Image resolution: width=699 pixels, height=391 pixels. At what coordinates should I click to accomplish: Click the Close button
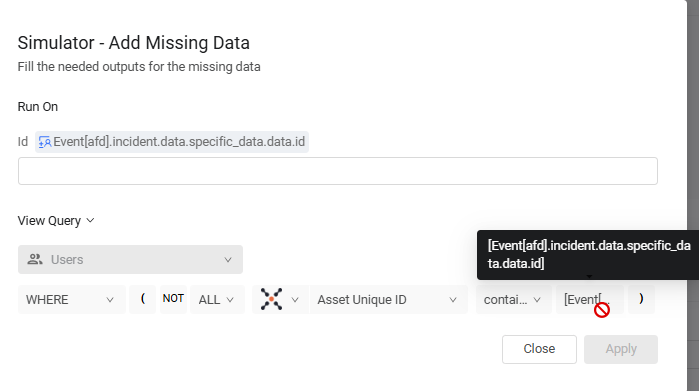(539, 349)
